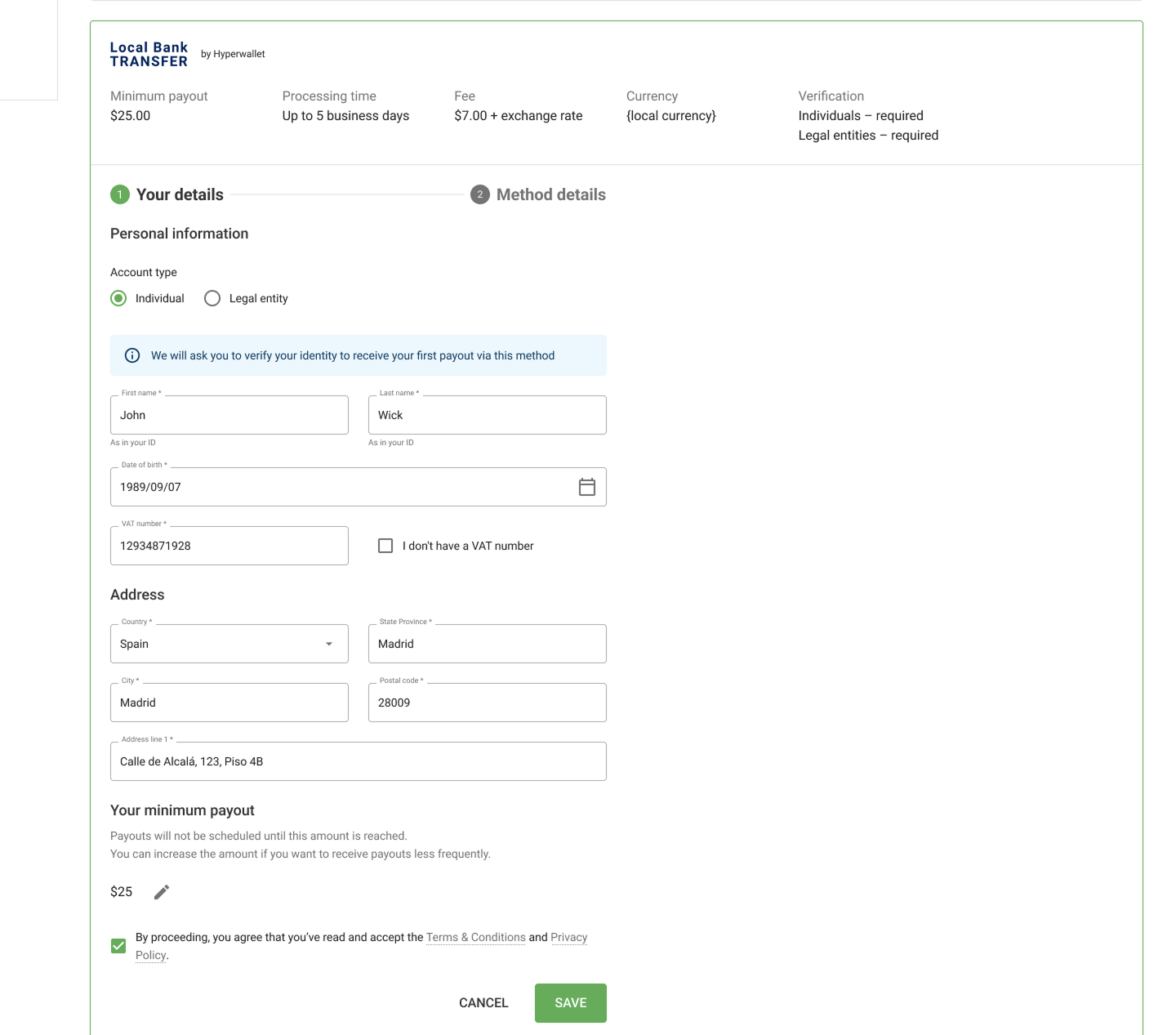The height and width of the screenshot is (1035, 1176).
Task: Select the Legal entity account type
Action: click(212, 298)
